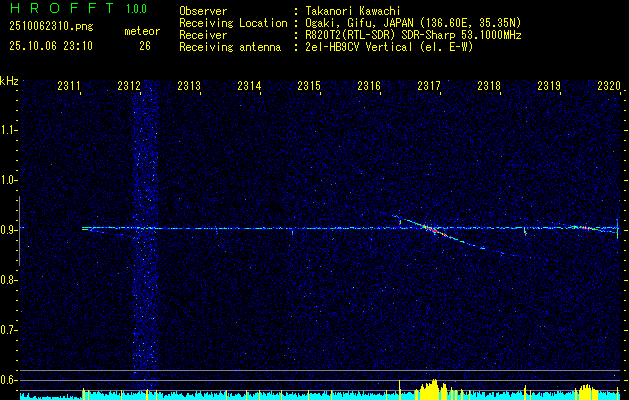Click the version number 1.0.0
This screenshot has height=400, width=629.
point(136,9)
